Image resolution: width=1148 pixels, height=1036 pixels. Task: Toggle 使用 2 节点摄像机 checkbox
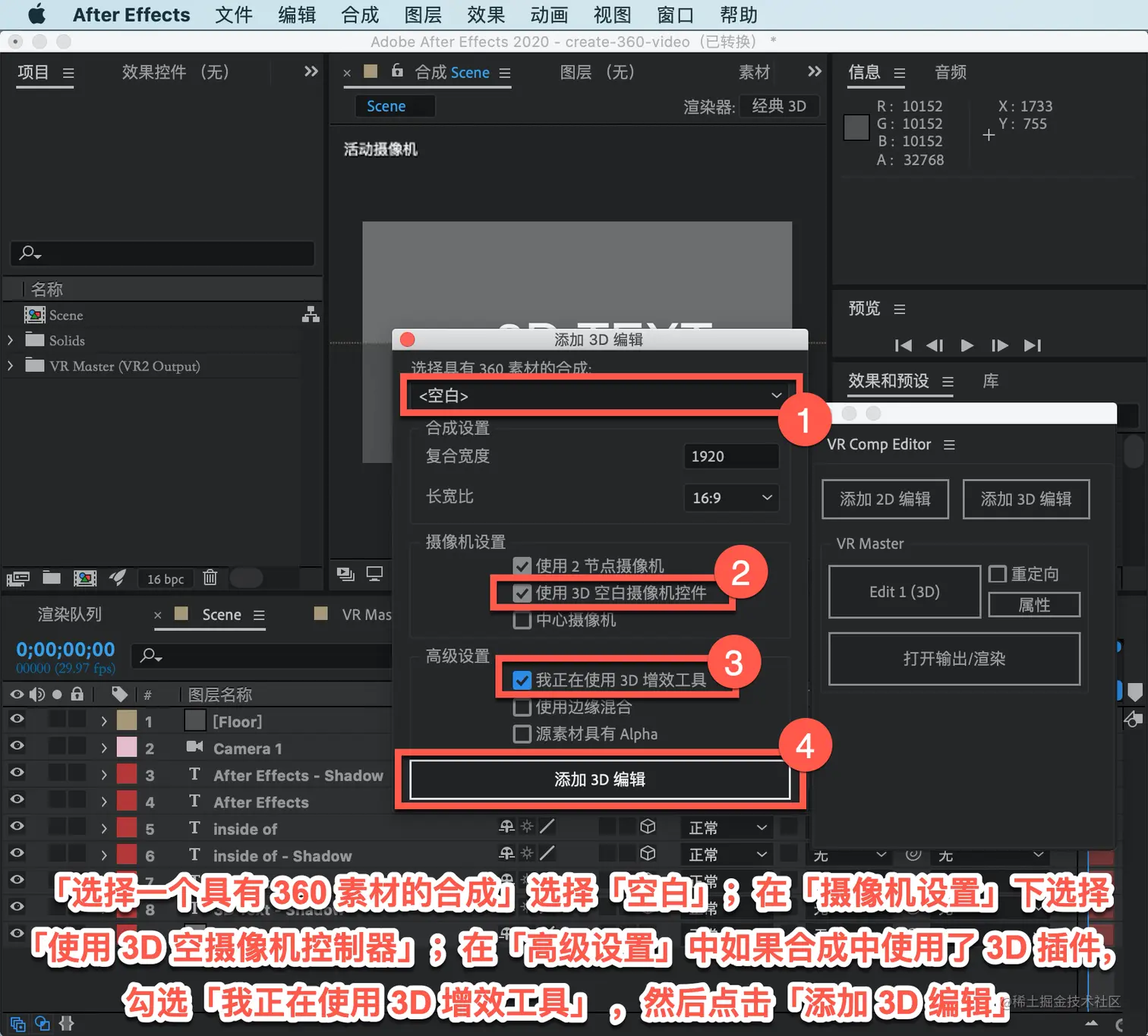point(522,565)
